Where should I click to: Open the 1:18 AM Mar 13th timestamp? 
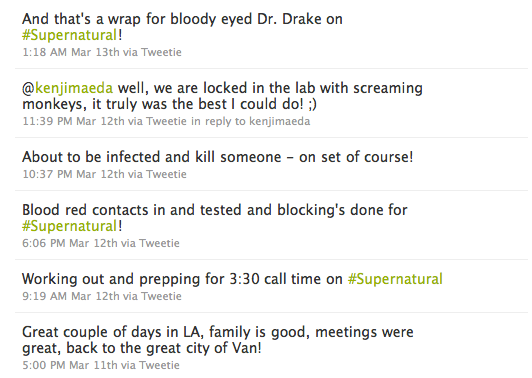[71, 52]
